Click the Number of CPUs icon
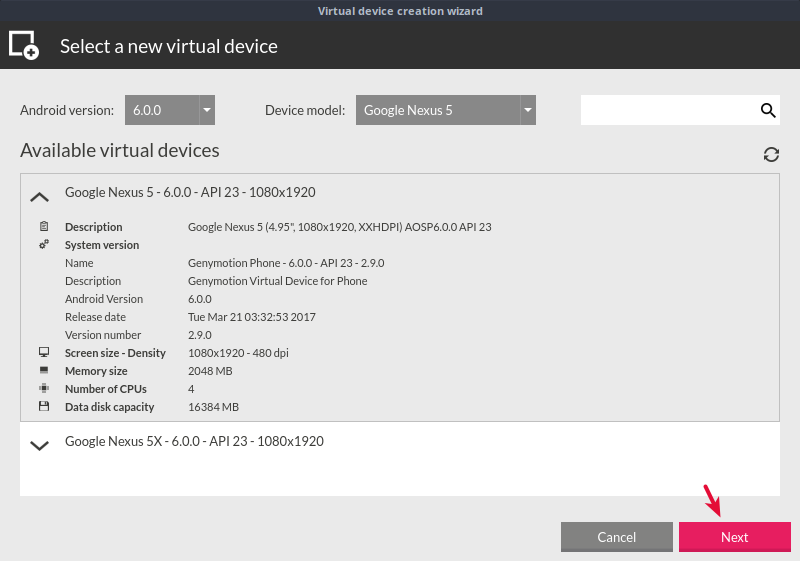Screen dimensions: 800x561 [x=44, y=388]
